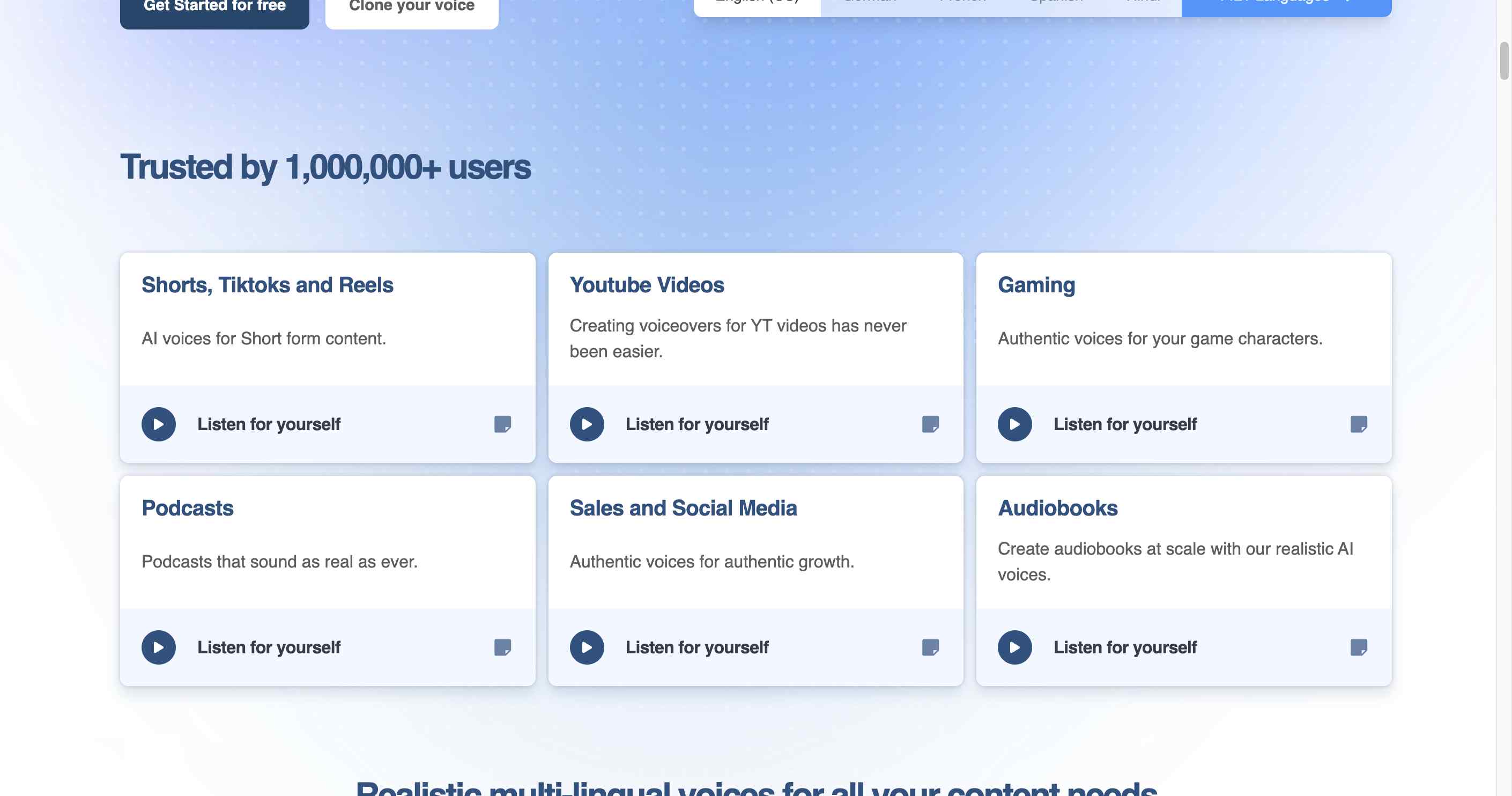The height and width of the screenshot is (796, 1512).
Task: Click 'Podcasts that sound as real as ever.'
Action: [x=280, y=562]
